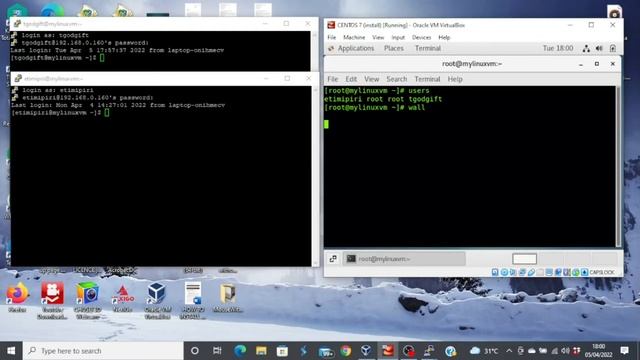Open Microsoft Store from the taskbar
The height and width of the screenshot is (360, 640).
(282, 351)
